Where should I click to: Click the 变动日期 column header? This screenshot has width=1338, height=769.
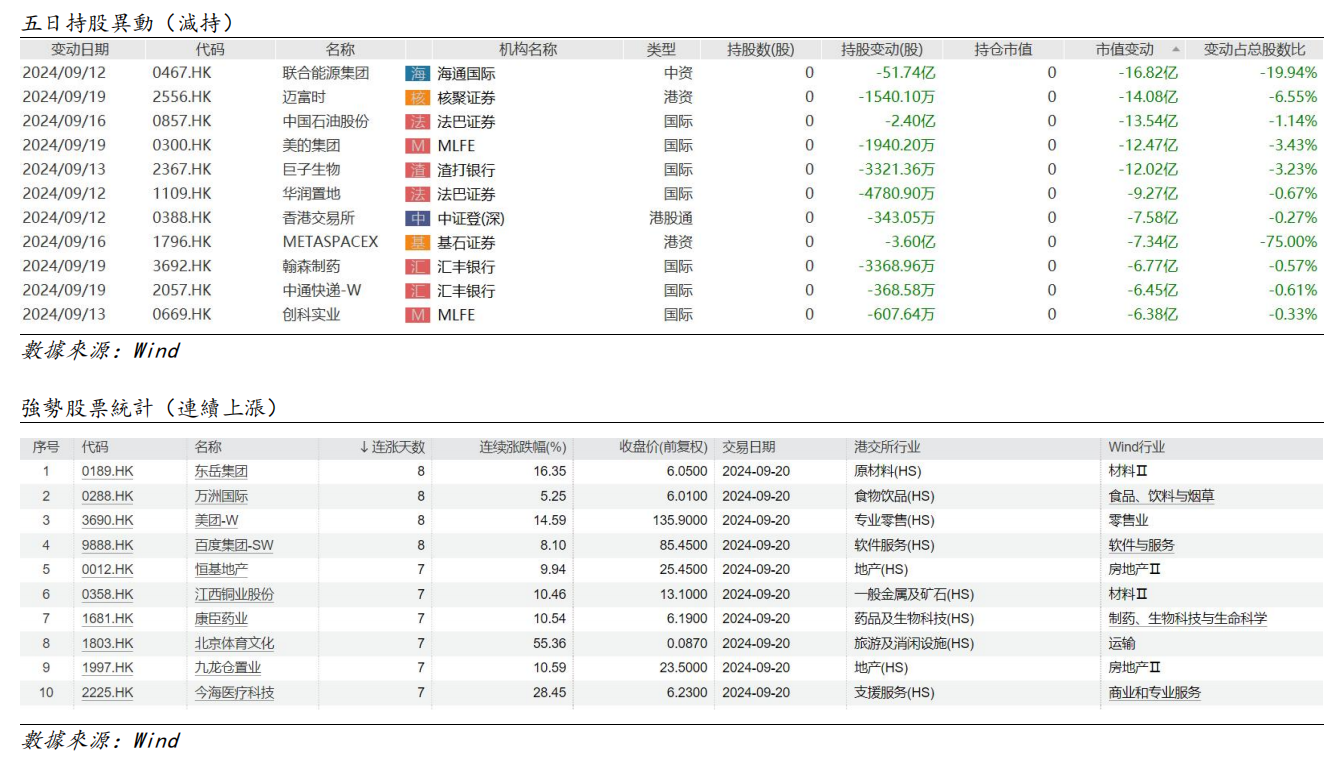81,49
